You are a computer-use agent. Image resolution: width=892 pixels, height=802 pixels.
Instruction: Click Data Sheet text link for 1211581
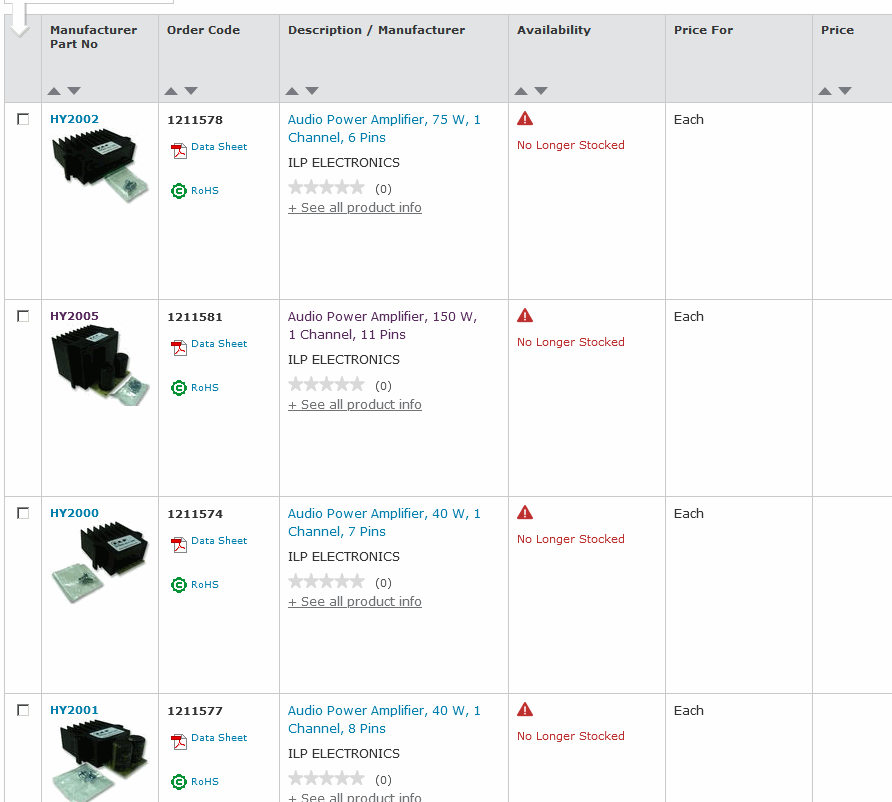pyautogui.click(x=219, y=344)
